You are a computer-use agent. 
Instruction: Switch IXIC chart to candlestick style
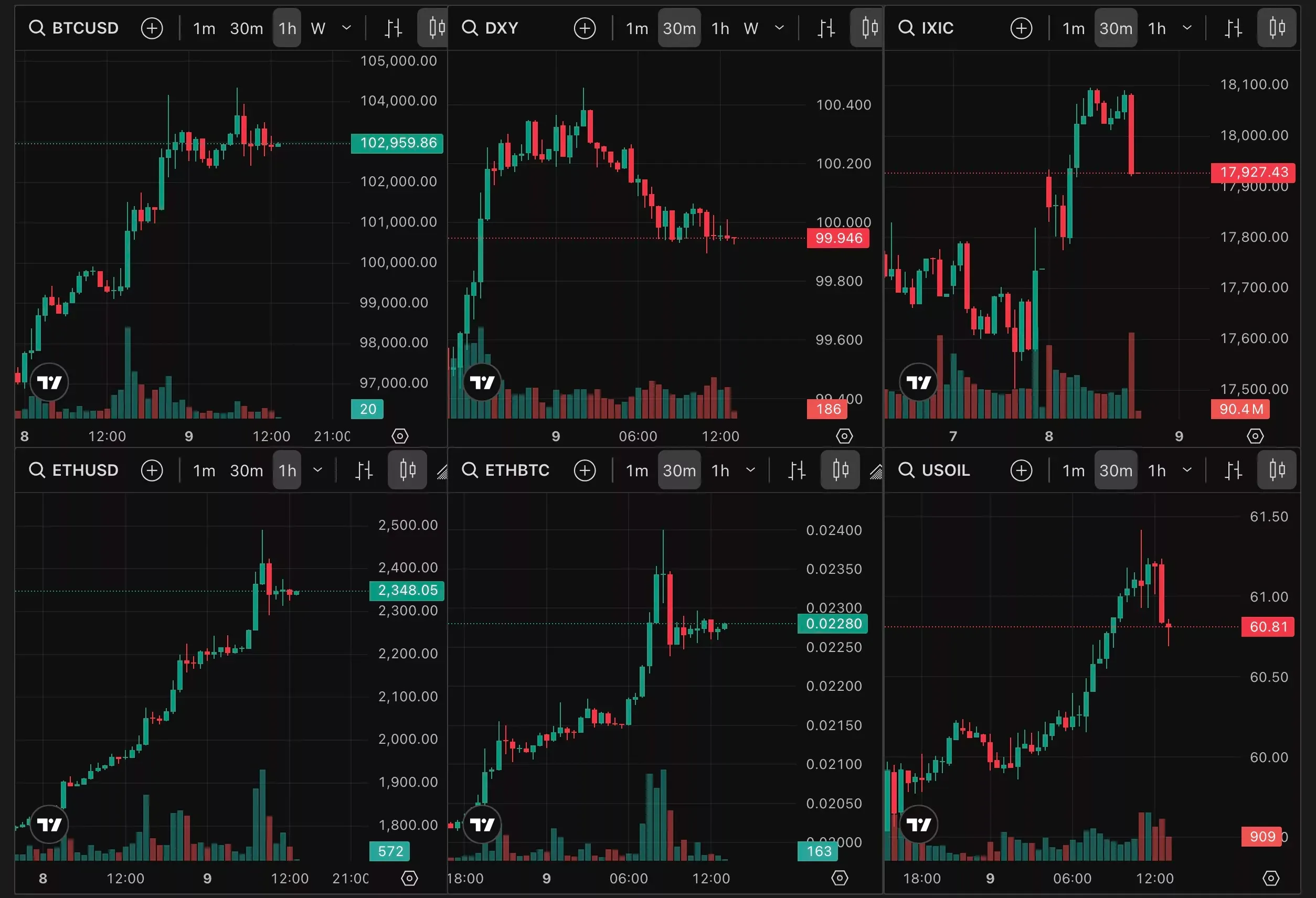[x=1277, y=28]
